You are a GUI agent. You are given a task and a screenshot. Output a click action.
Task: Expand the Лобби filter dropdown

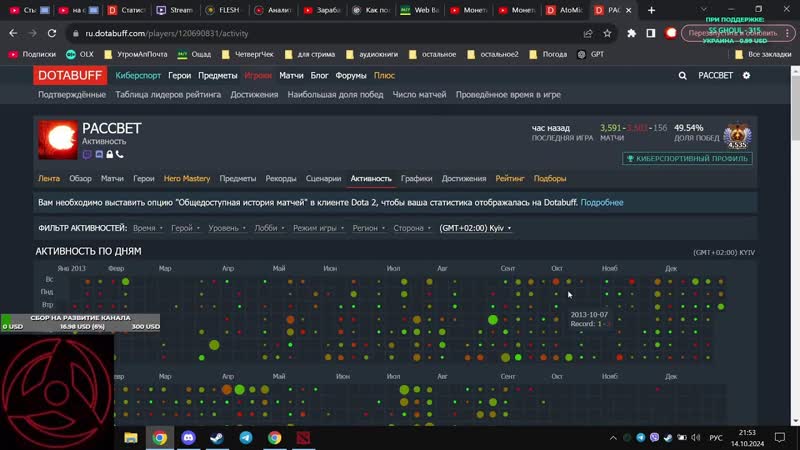coord(269,228)
